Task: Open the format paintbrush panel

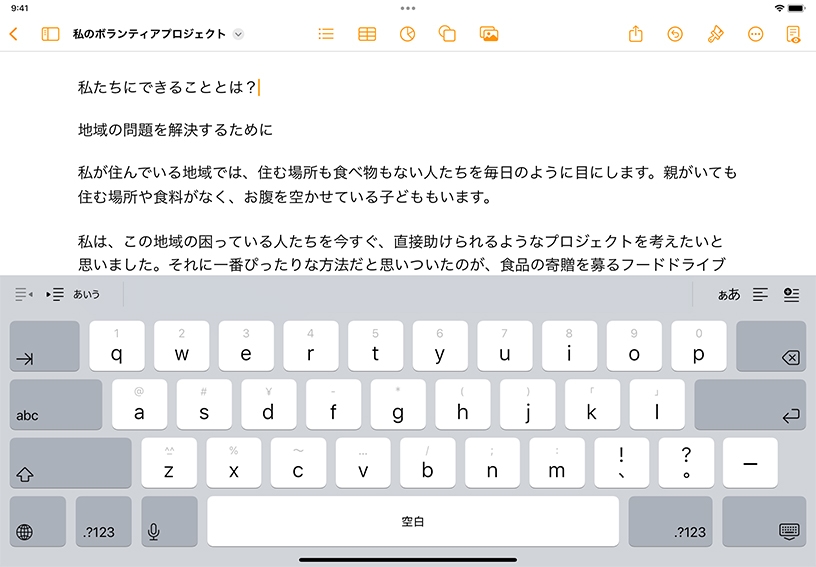Action: pyautogui.click(x=715, y=34)
